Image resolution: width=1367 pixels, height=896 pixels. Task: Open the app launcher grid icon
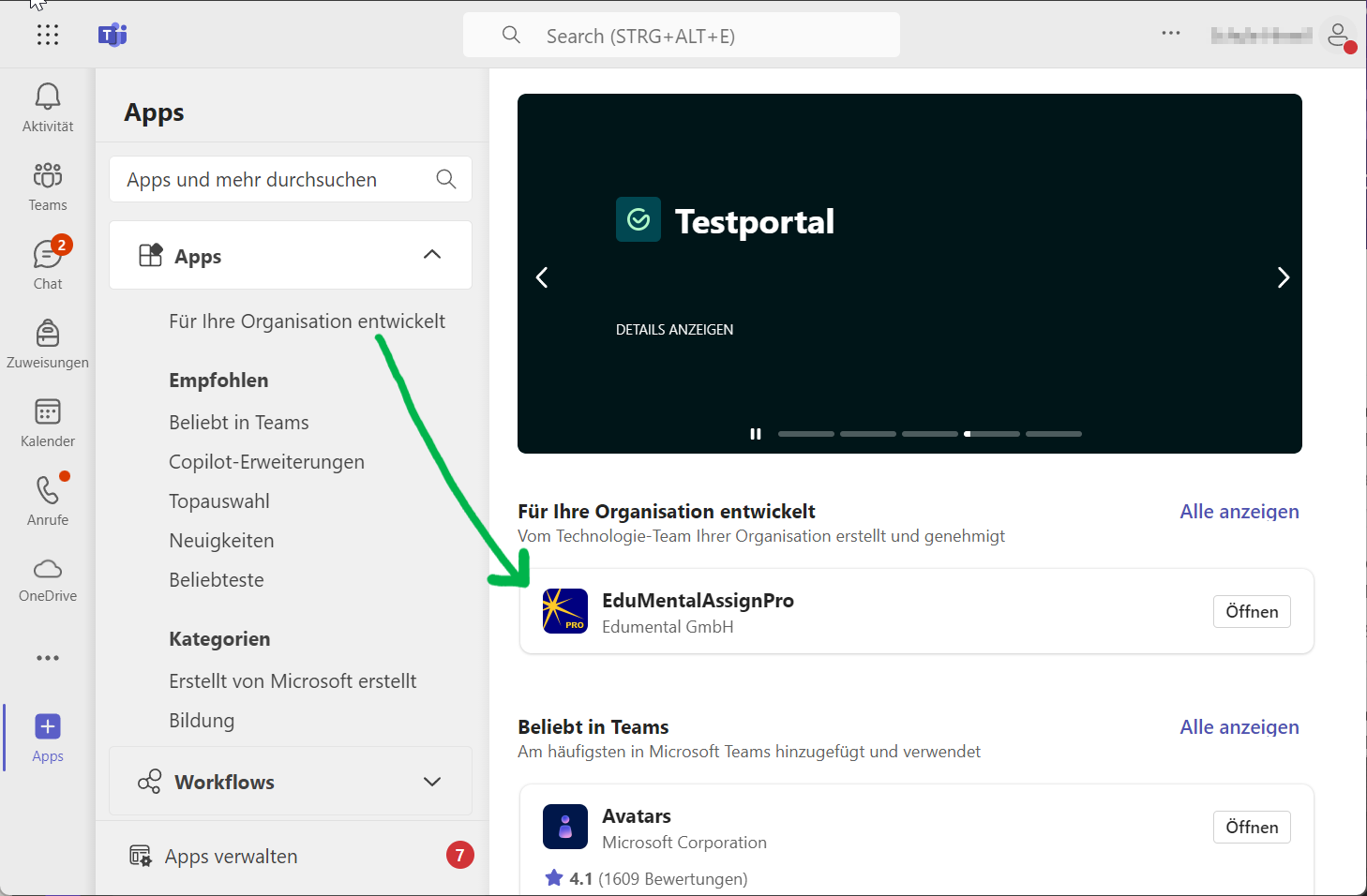48,35
